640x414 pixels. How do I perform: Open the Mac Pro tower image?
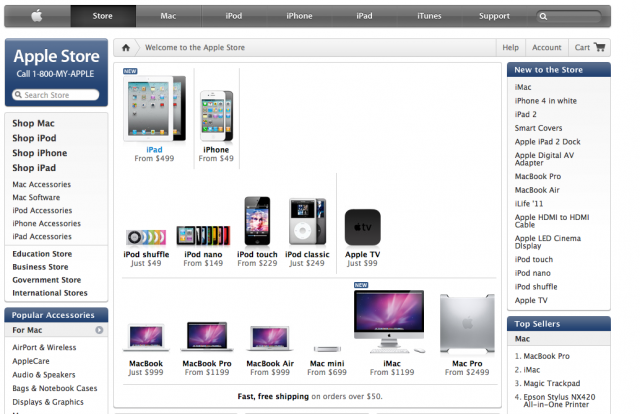click(x=467, y=324)
